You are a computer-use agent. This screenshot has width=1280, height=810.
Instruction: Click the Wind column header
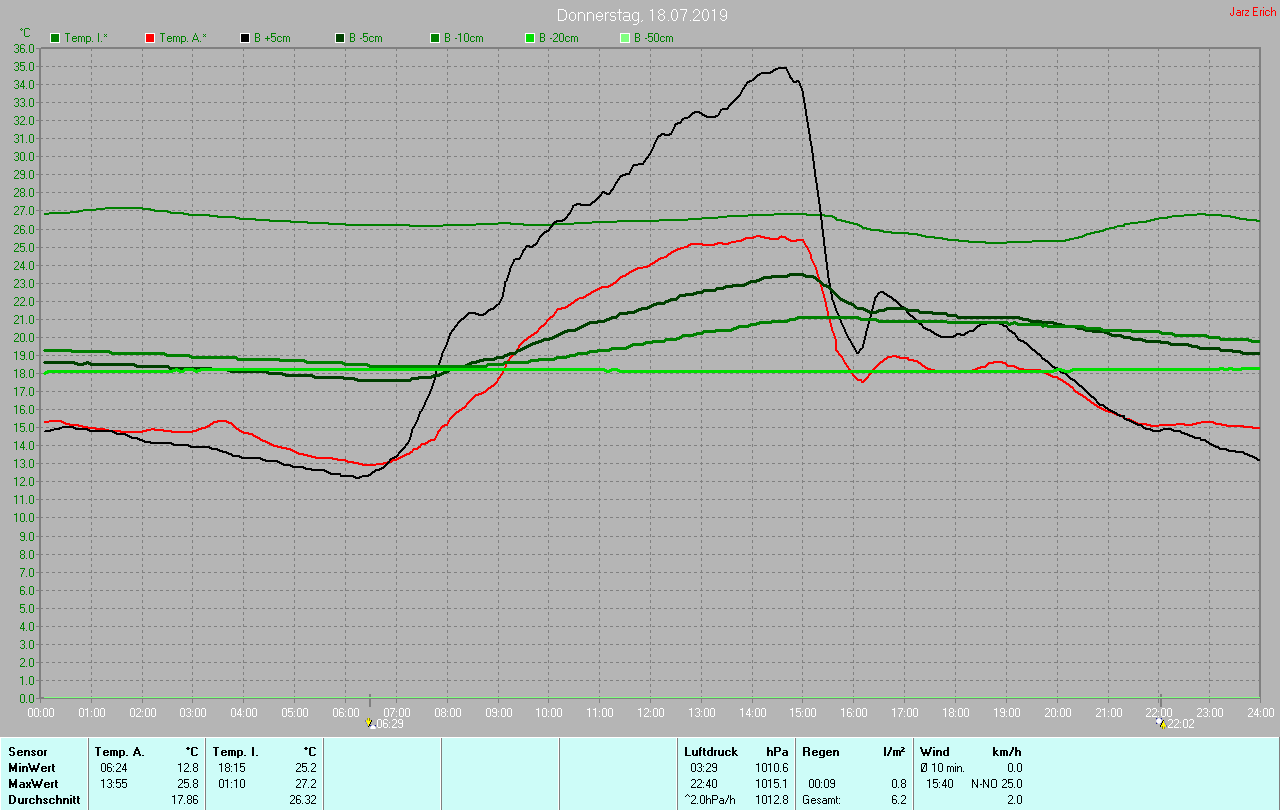pos(934,751)
